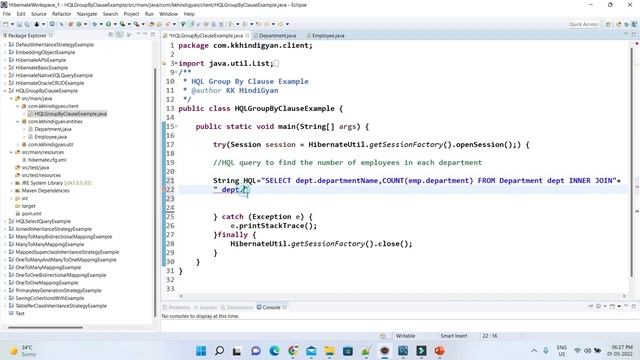Screen dimensions: 640x360
Task: Open taskbar Search
Action: coord(219,351)
